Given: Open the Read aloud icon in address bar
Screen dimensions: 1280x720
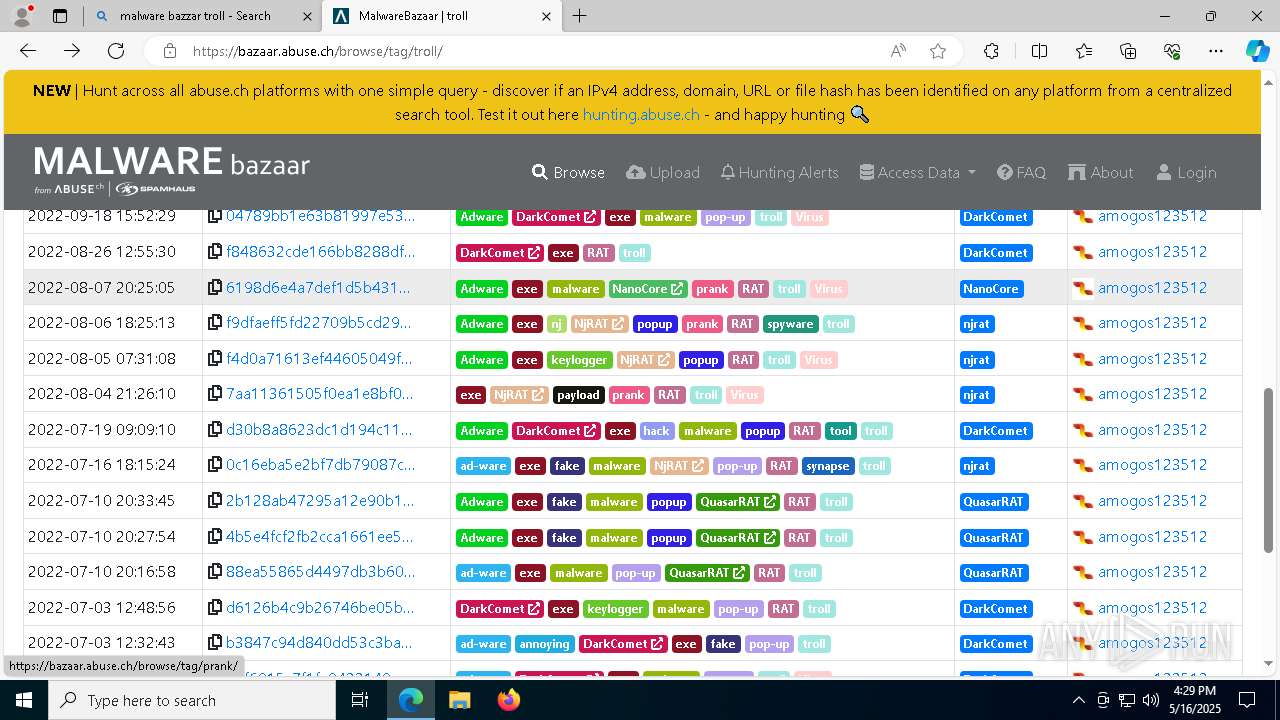Looking at the screenshot, I should click(898, 51).
